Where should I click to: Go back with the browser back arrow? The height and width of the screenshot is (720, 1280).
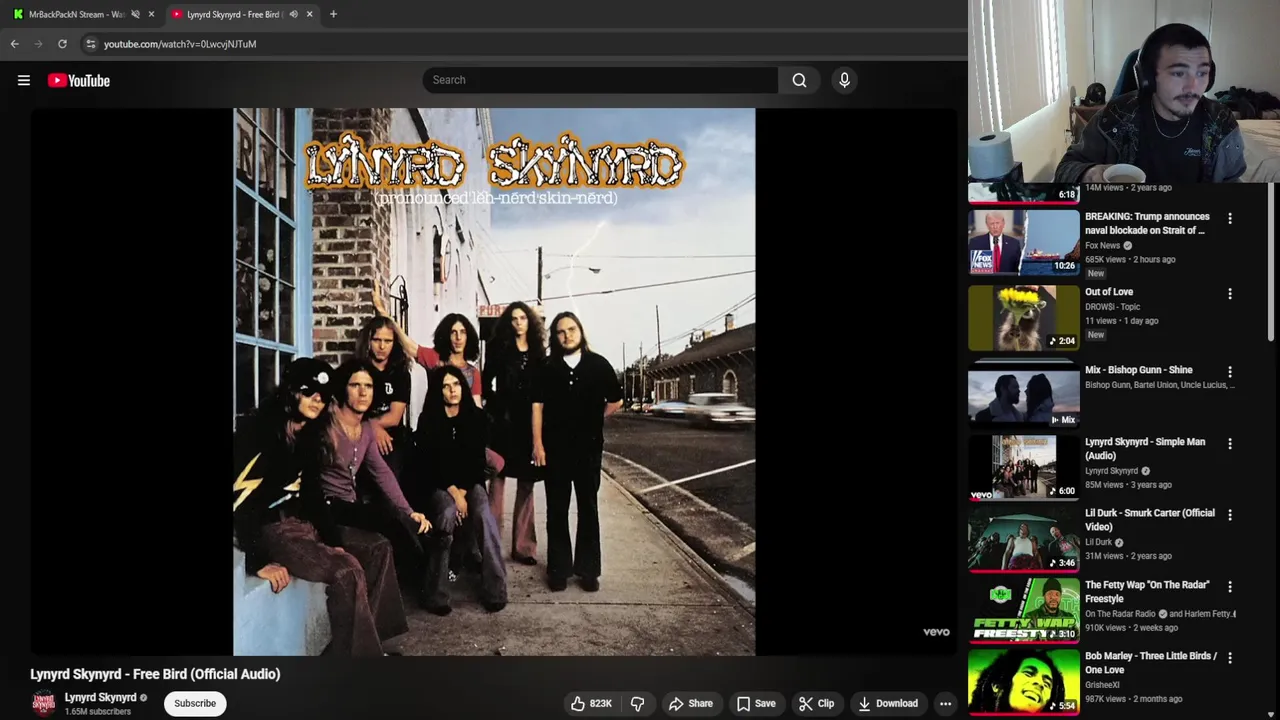pyautogui.click(x=15, y=44)
